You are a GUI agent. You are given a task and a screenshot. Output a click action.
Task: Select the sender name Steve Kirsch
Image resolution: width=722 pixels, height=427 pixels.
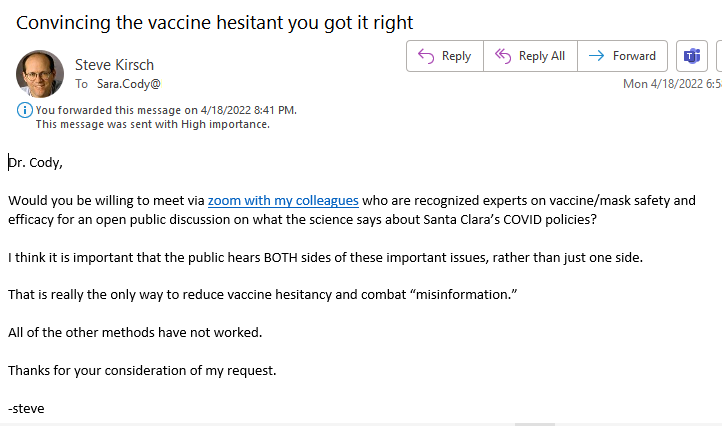[114, 65]
